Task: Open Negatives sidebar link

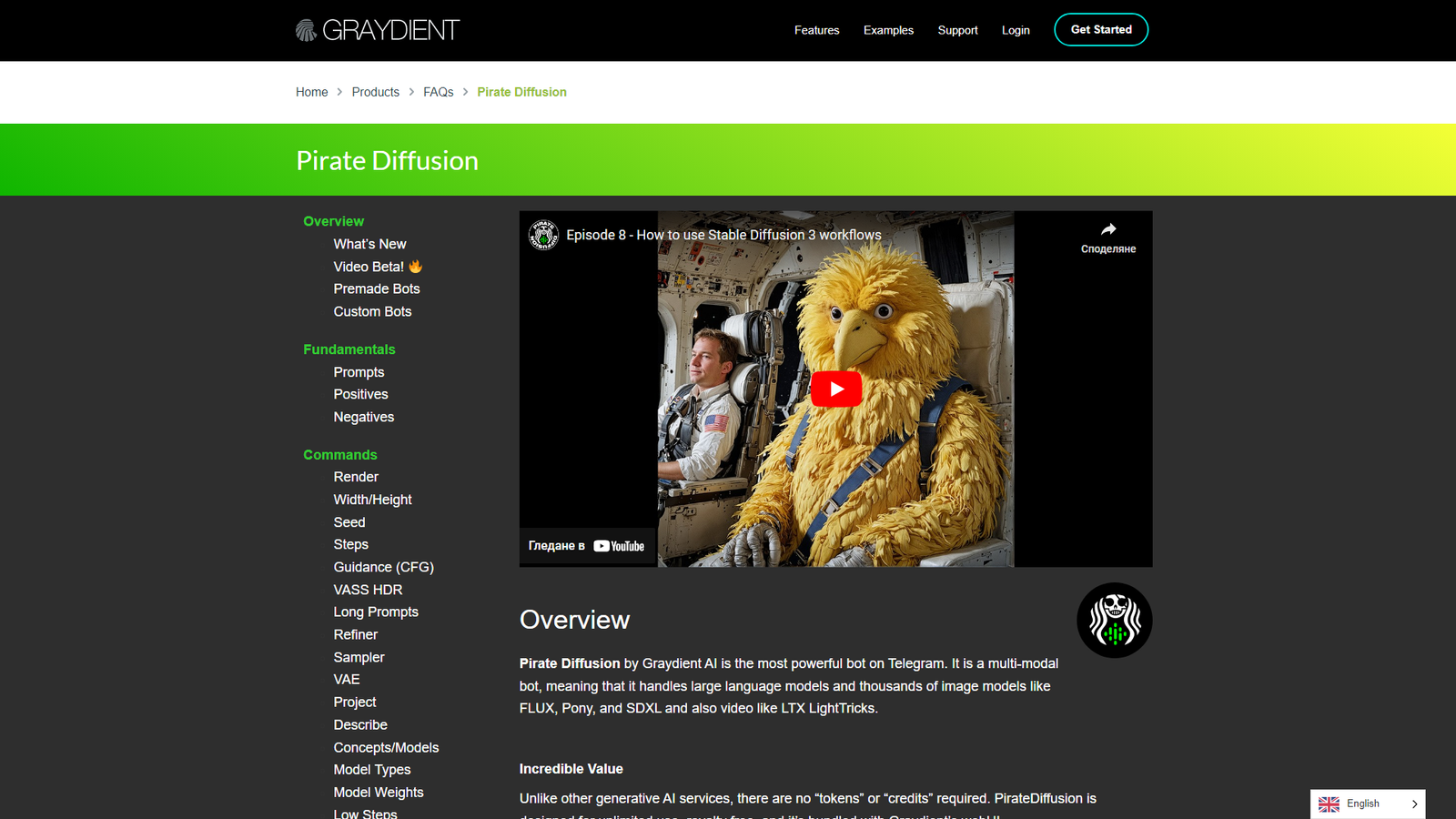Action: [363, 417]
